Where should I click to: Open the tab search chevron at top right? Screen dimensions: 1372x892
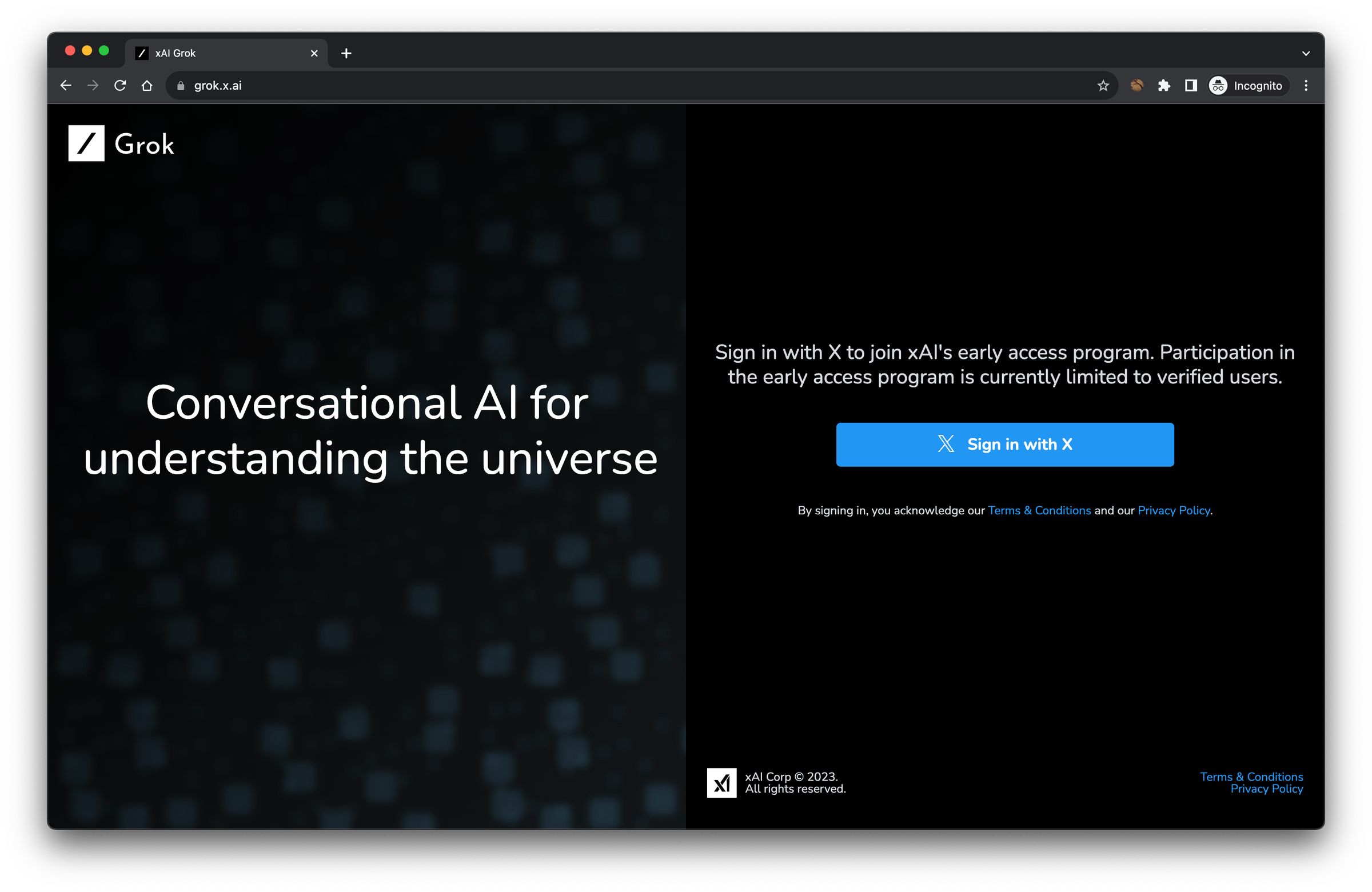(x=1306, y=53)
